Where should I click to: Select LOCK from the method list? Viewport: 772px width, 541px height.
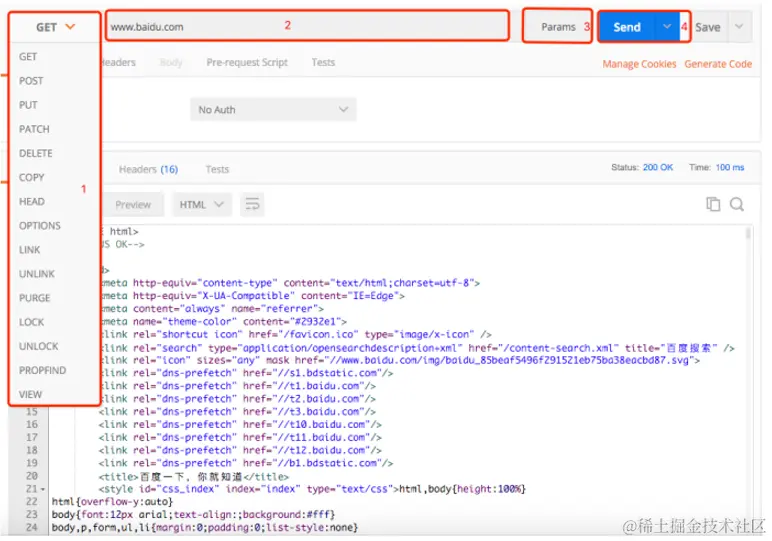(x=32, y=322)
